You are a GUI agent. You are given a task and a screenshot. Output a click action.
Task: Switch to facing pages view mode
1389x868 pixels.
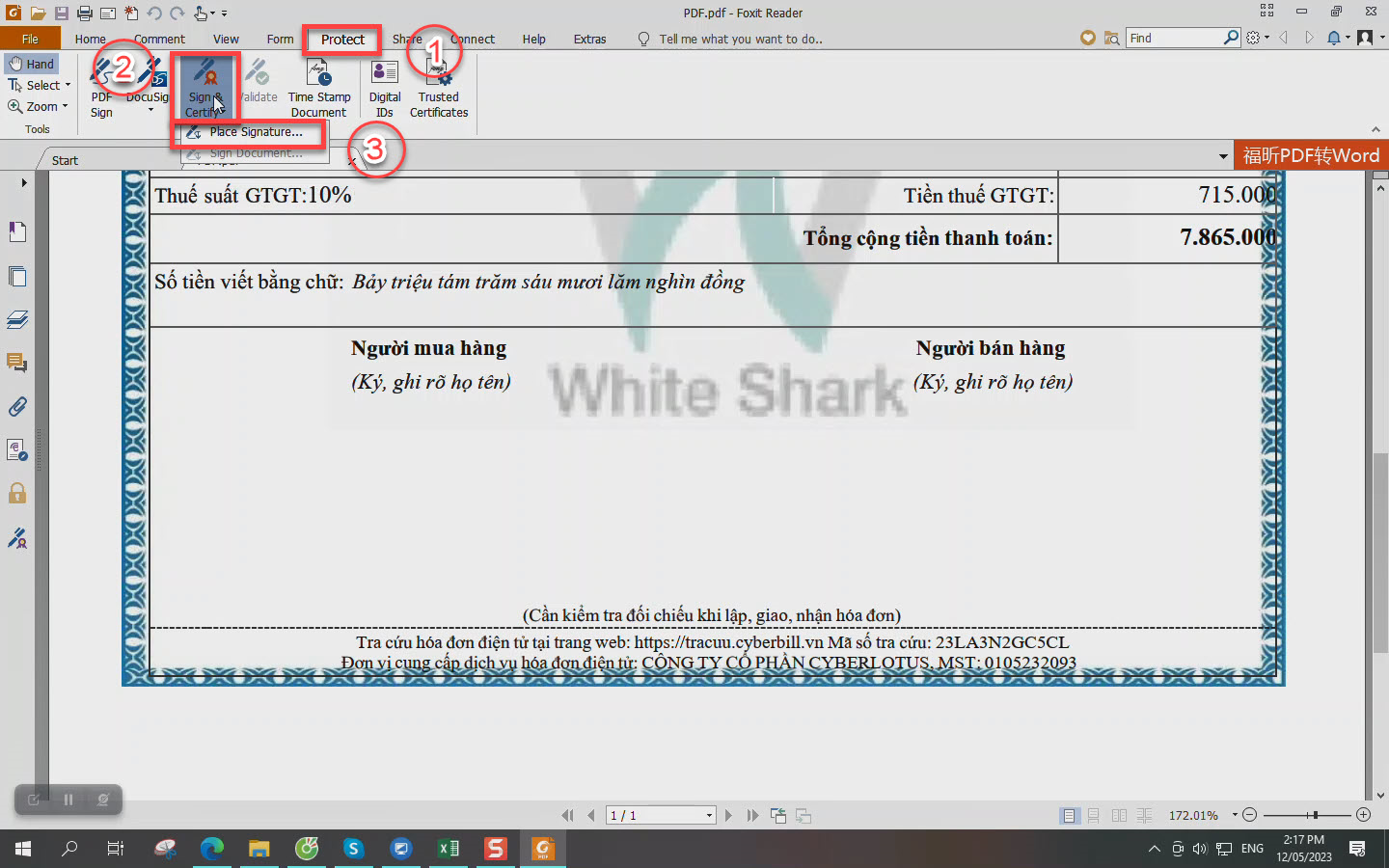point(1119,816)
